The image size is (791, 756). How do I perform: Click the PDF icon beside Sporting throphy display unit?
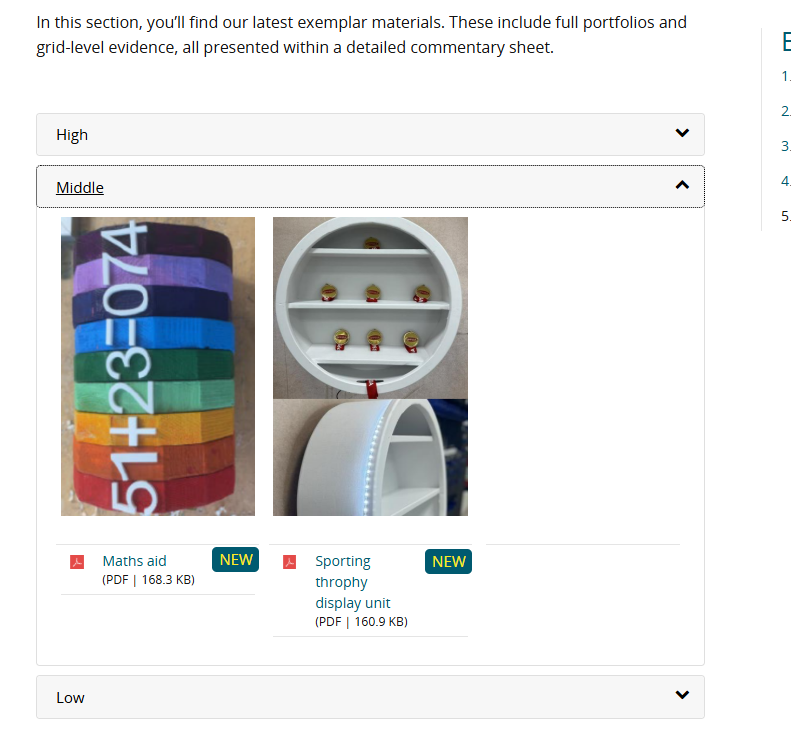pos(290,562)
